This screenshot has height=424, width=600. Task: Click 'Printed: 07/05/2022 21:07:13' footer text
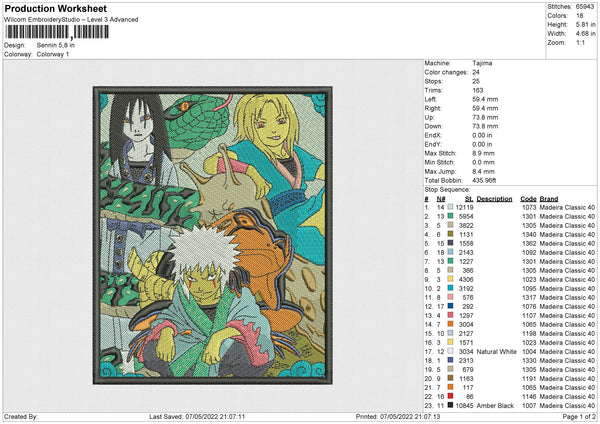pos(398,416)
